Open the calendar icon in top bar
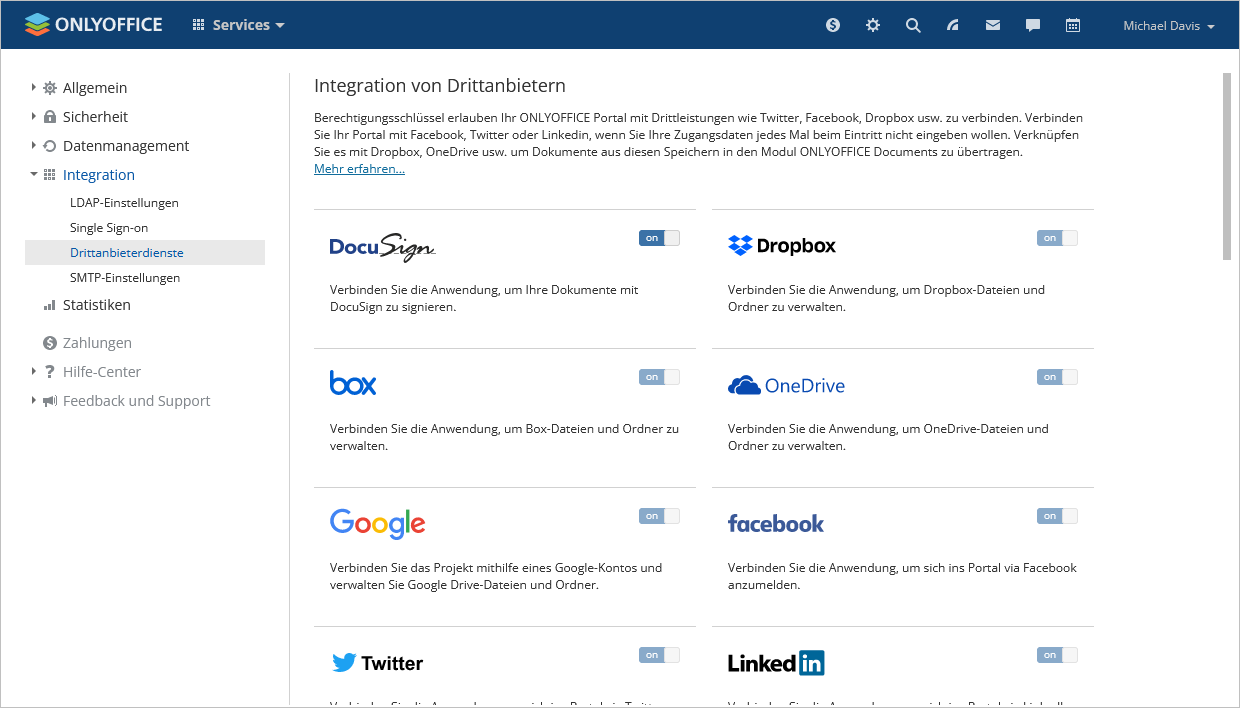Screen dimensions: 1240x708 point(1073,25)
